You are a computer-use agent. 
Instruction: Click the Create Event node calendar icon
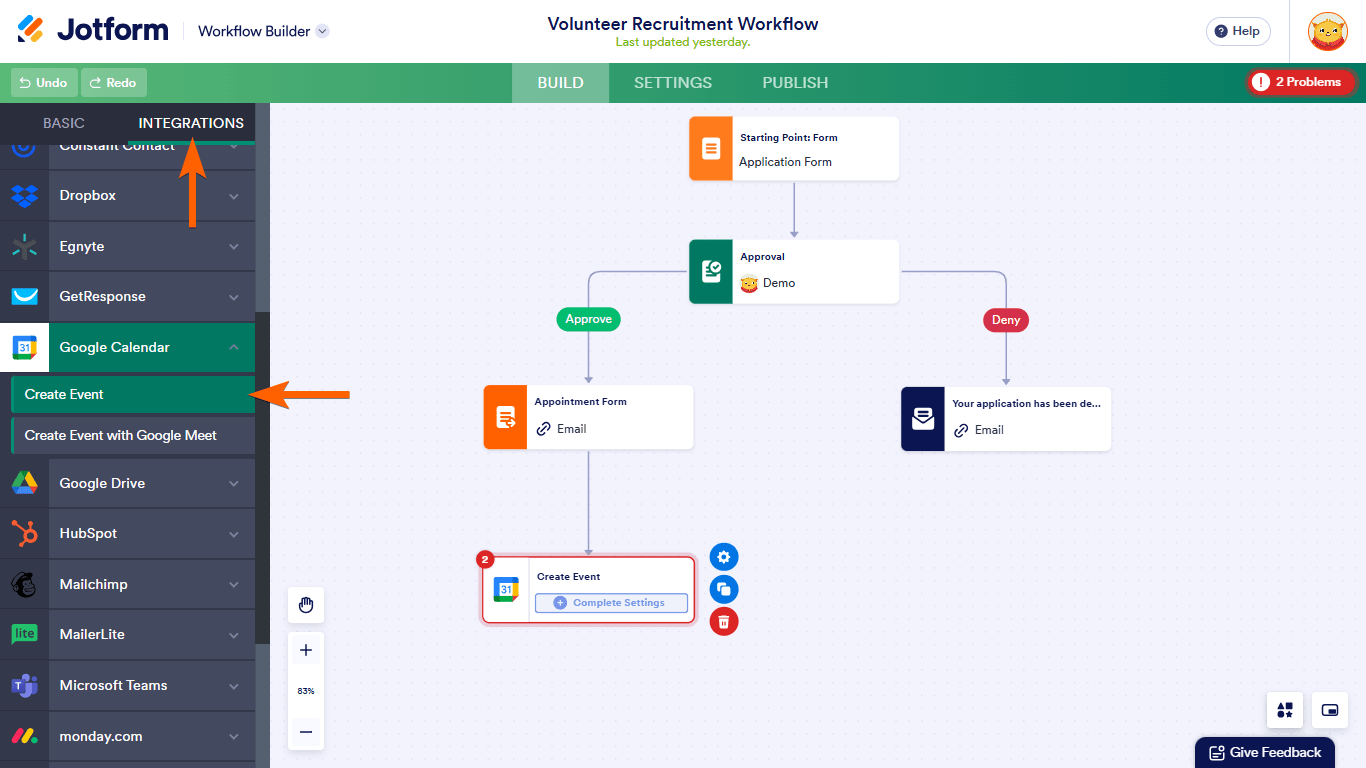(506, 590)
